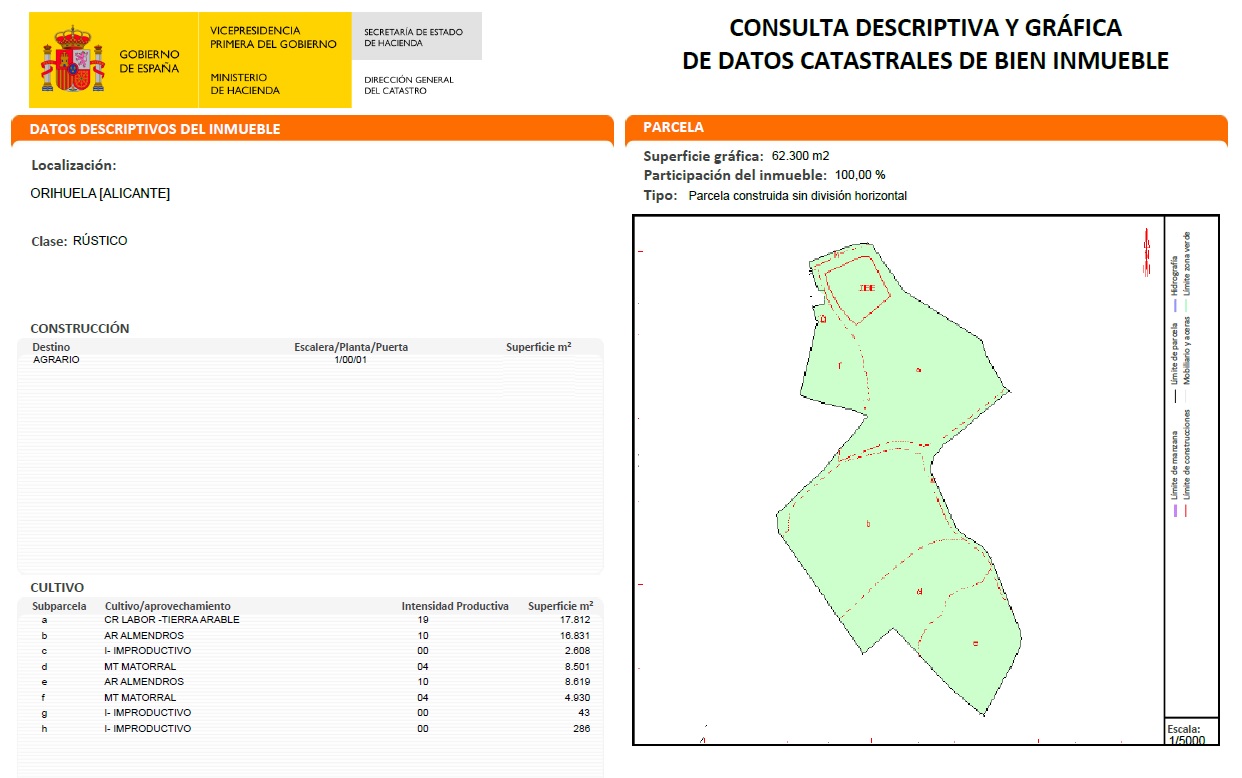Select the 'IBE' building label on the map

click(867, 288)
